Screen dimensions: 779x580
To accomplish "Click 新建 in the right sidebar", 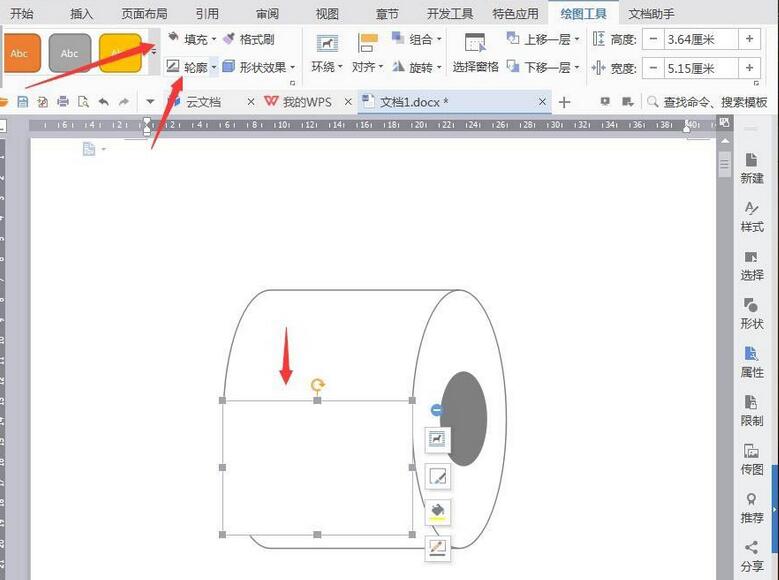I will coord(751,168).
